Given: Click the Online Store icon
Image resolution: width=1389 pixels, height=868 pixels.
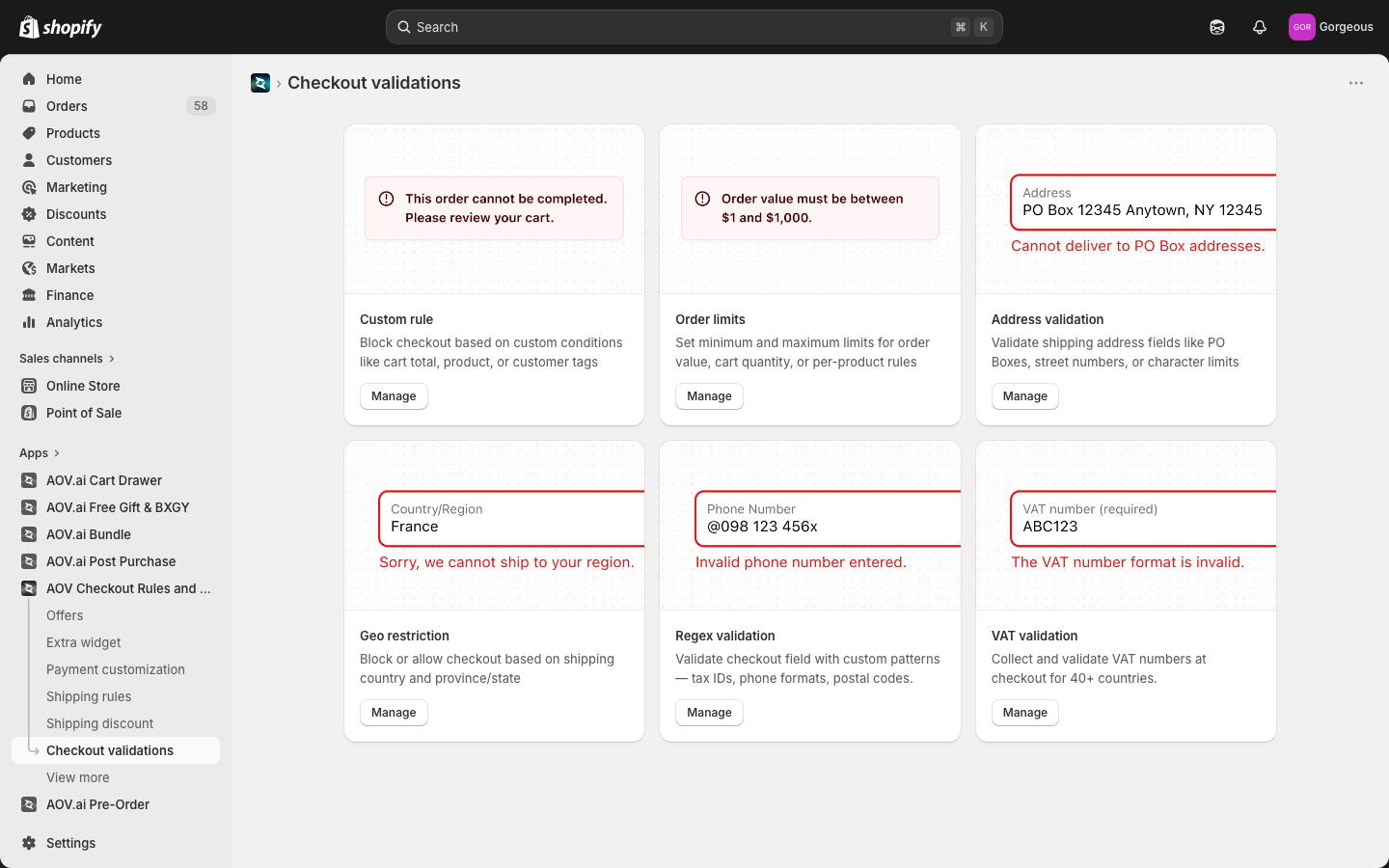Looking at the screenshot, I should [29, 386].
